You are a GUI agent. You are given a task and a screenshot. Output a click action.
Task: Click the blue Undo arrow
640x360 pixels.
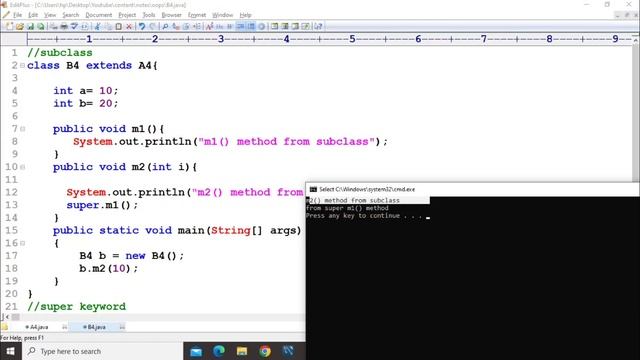click(142, 27)
